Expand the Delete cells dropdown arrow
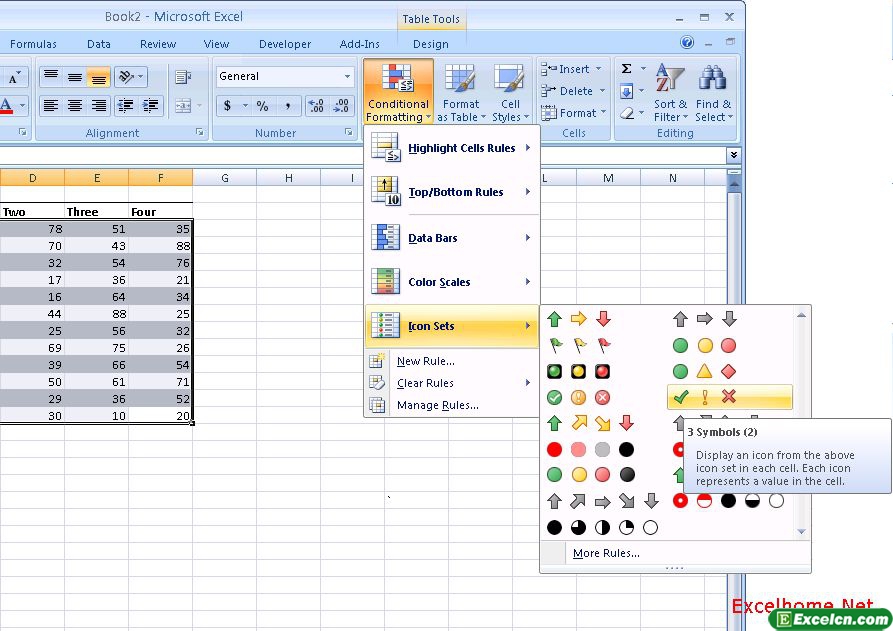Screen dimensions: 893x631 click(603, 91)
